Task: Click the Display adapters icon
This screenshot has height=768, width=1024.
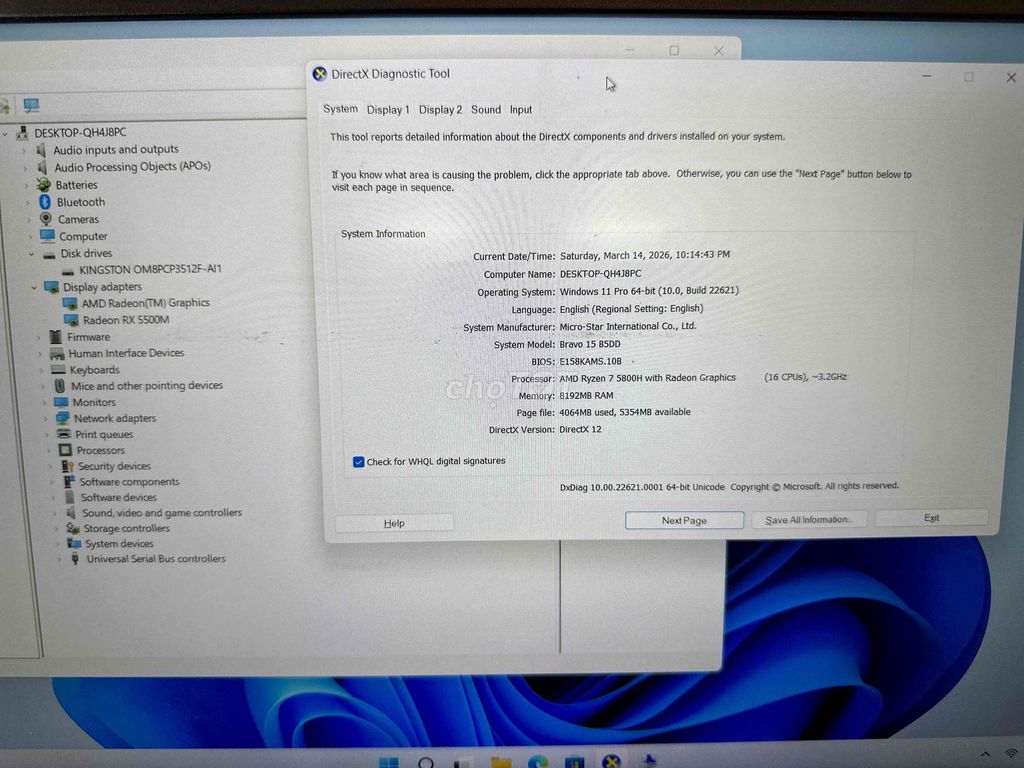Action: click(x=52, y=287)
